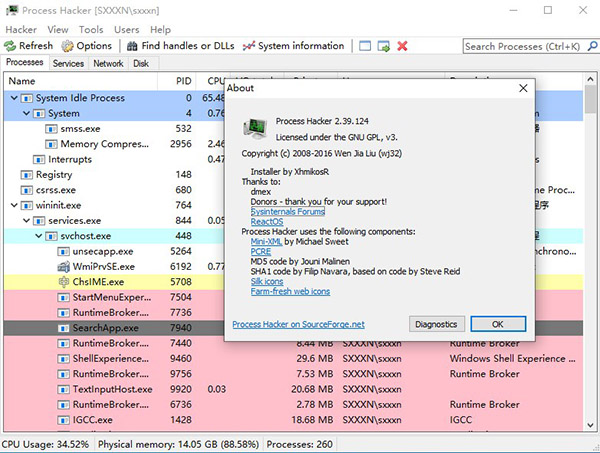Collapse the services.exe tree node
This screenshot has width=600, height=453.
click(26, 220)
